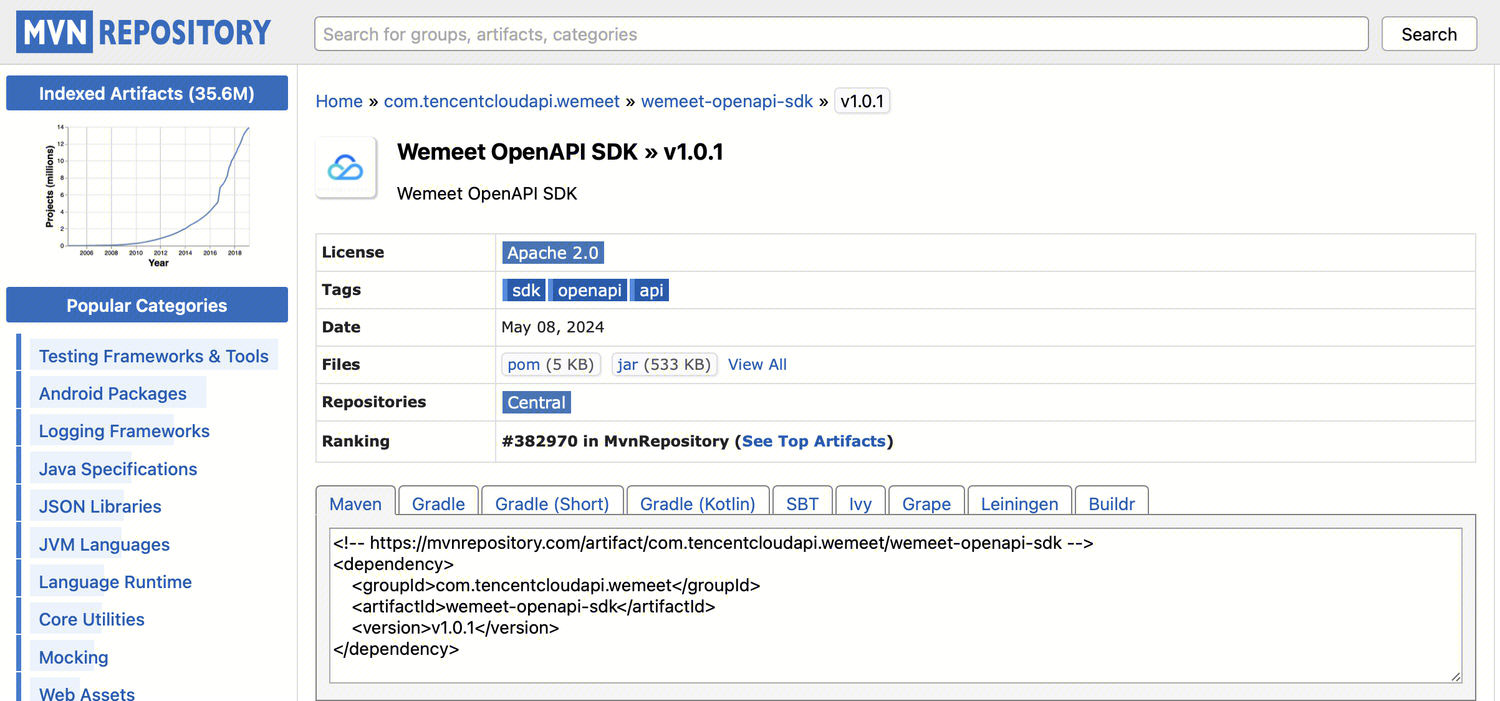Image resolution: width=1500 pixels, height=701 pixels.
Task: Switch to the Ivy tab
Action: coord(860,503)
